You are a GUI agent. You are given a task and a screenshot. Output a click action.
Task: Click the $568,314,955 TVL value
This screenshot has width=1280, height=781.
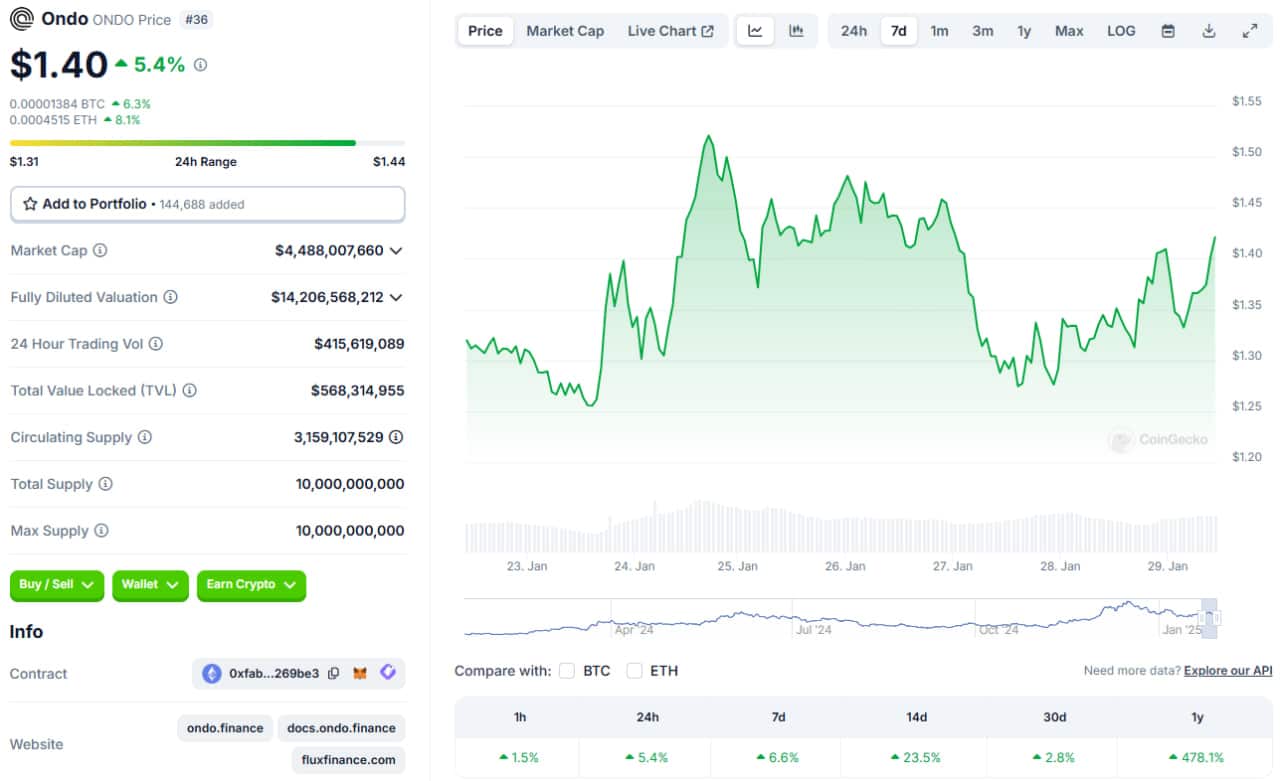pyautogui.click(x=358, y=390)
